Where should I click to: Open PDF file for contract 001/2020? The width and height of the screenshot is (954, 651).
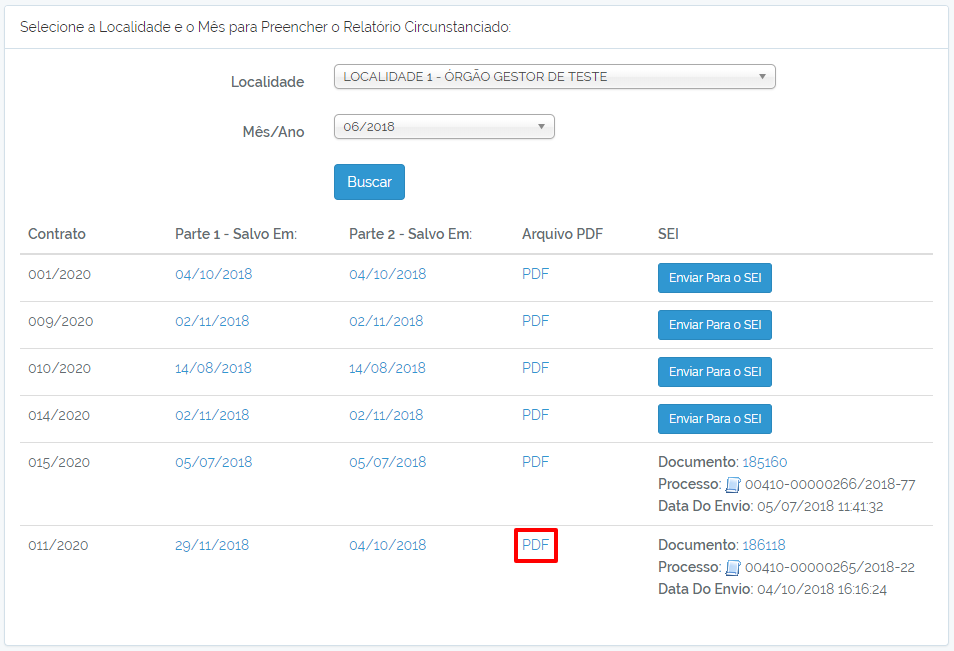(535, 274)
